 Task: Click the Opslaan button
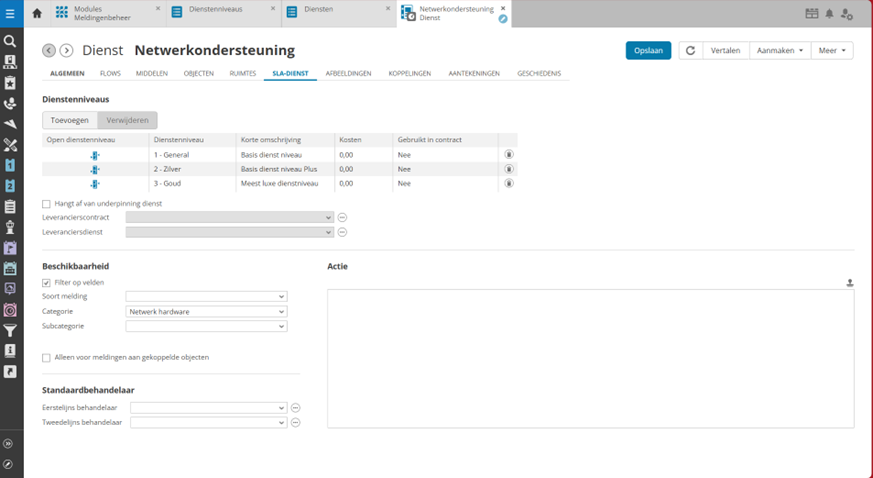(648, 51)
